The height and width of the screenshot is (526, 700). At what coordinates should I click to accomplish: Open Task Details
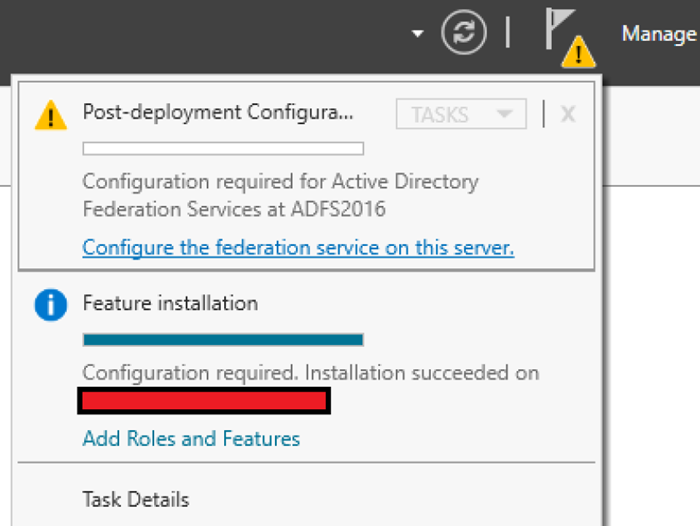point(136,499)
